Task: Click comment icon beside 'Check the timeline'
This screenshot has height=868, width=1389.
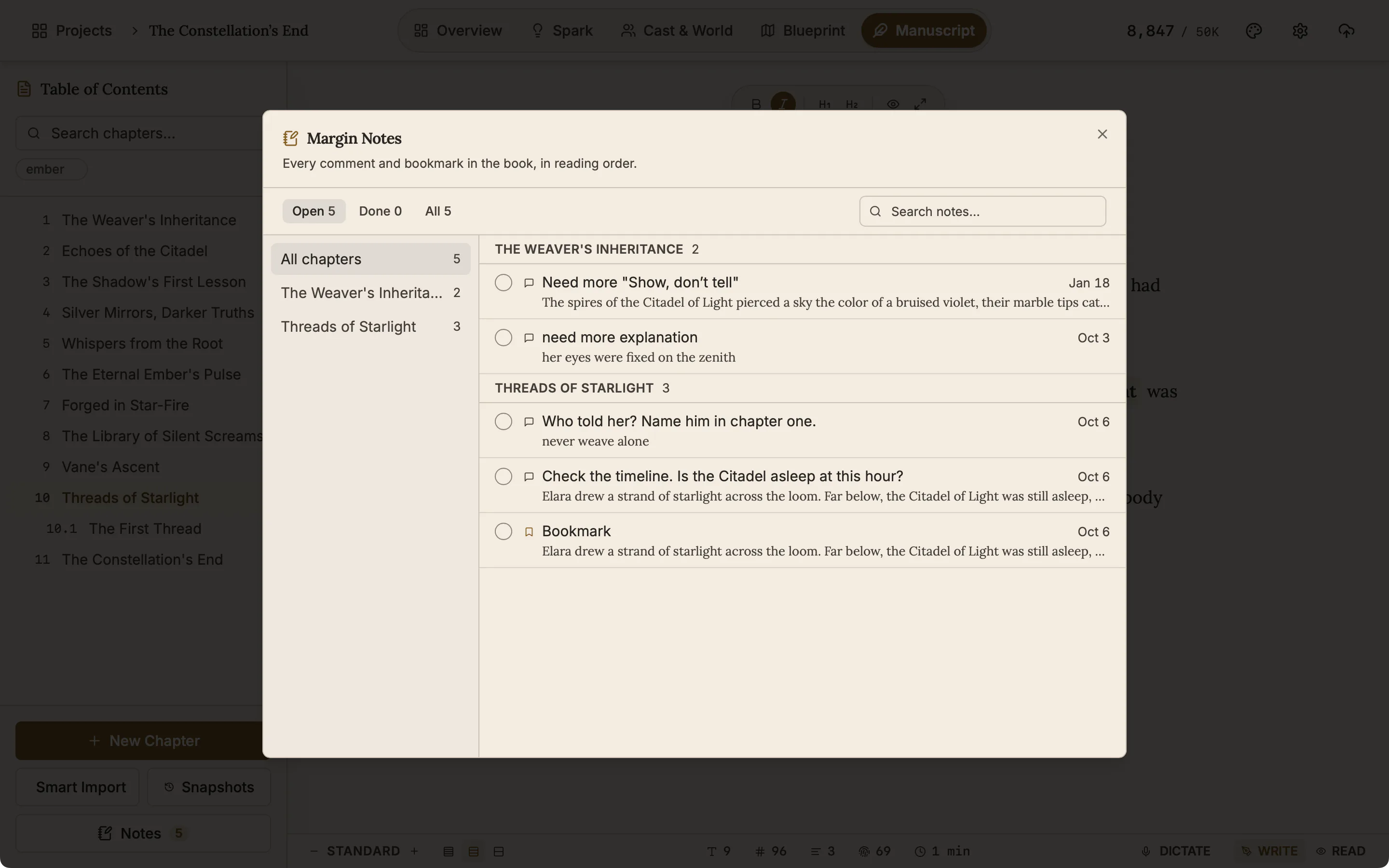Action: pyautogui.click(x=529, y=477)
